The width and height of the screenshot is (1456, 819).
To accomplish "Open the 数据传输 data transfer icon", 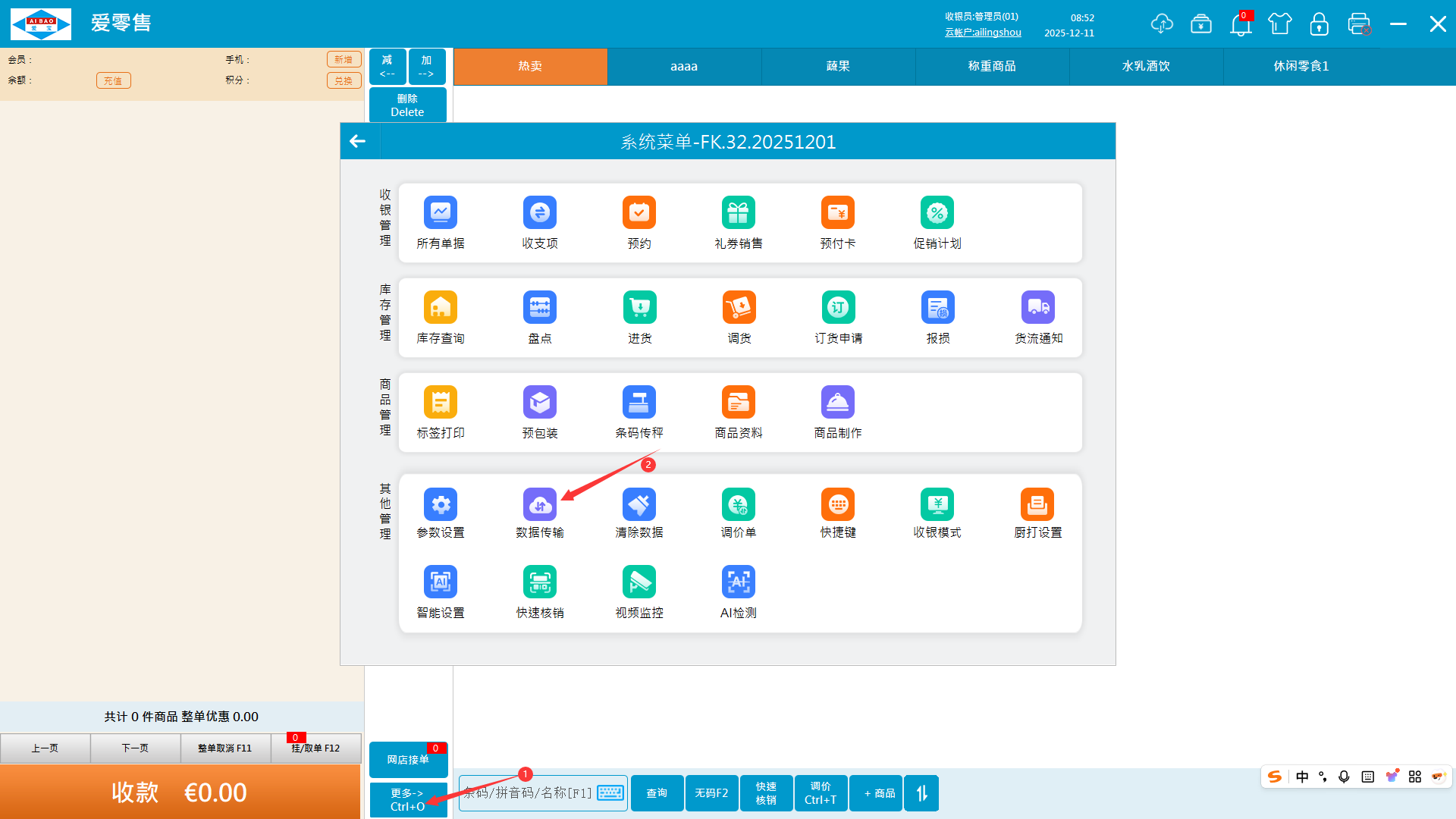I will pyautogui.click(x=540, y=505).
